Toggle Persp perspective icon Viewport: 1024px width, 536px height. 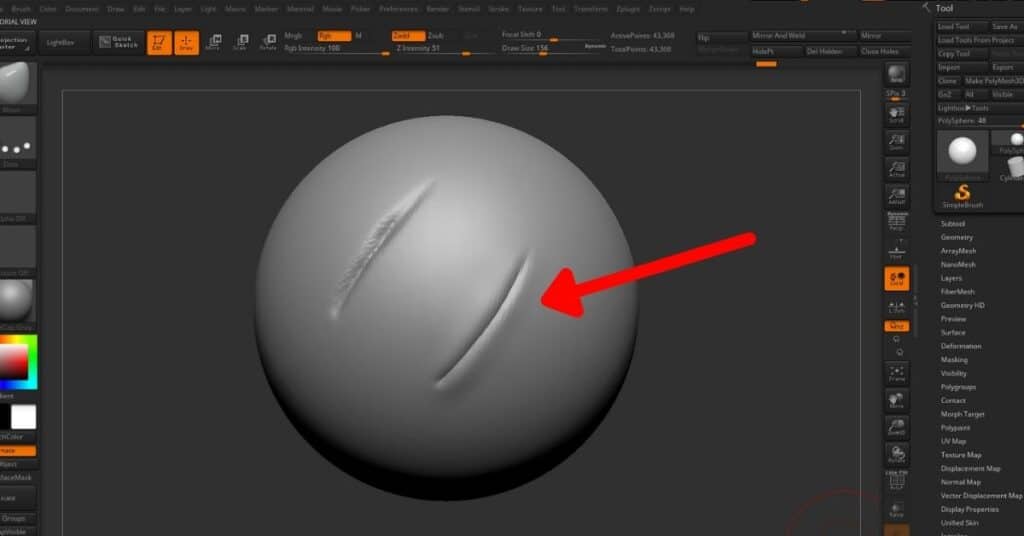[897, 221]
